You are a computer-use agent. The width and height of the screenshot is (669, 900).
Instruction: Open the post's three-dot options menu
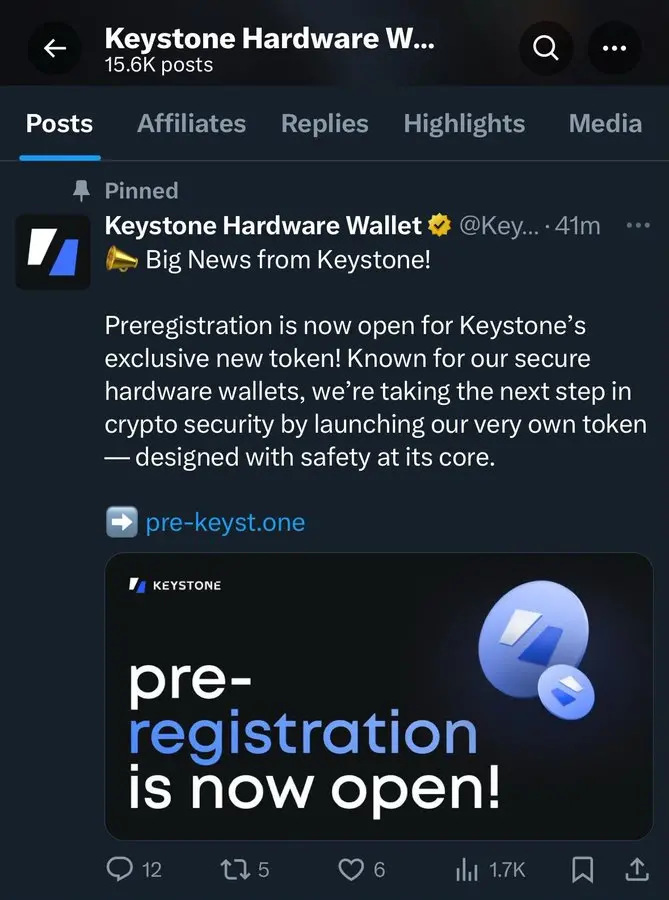pyautogui.click(x=639, y=225)
